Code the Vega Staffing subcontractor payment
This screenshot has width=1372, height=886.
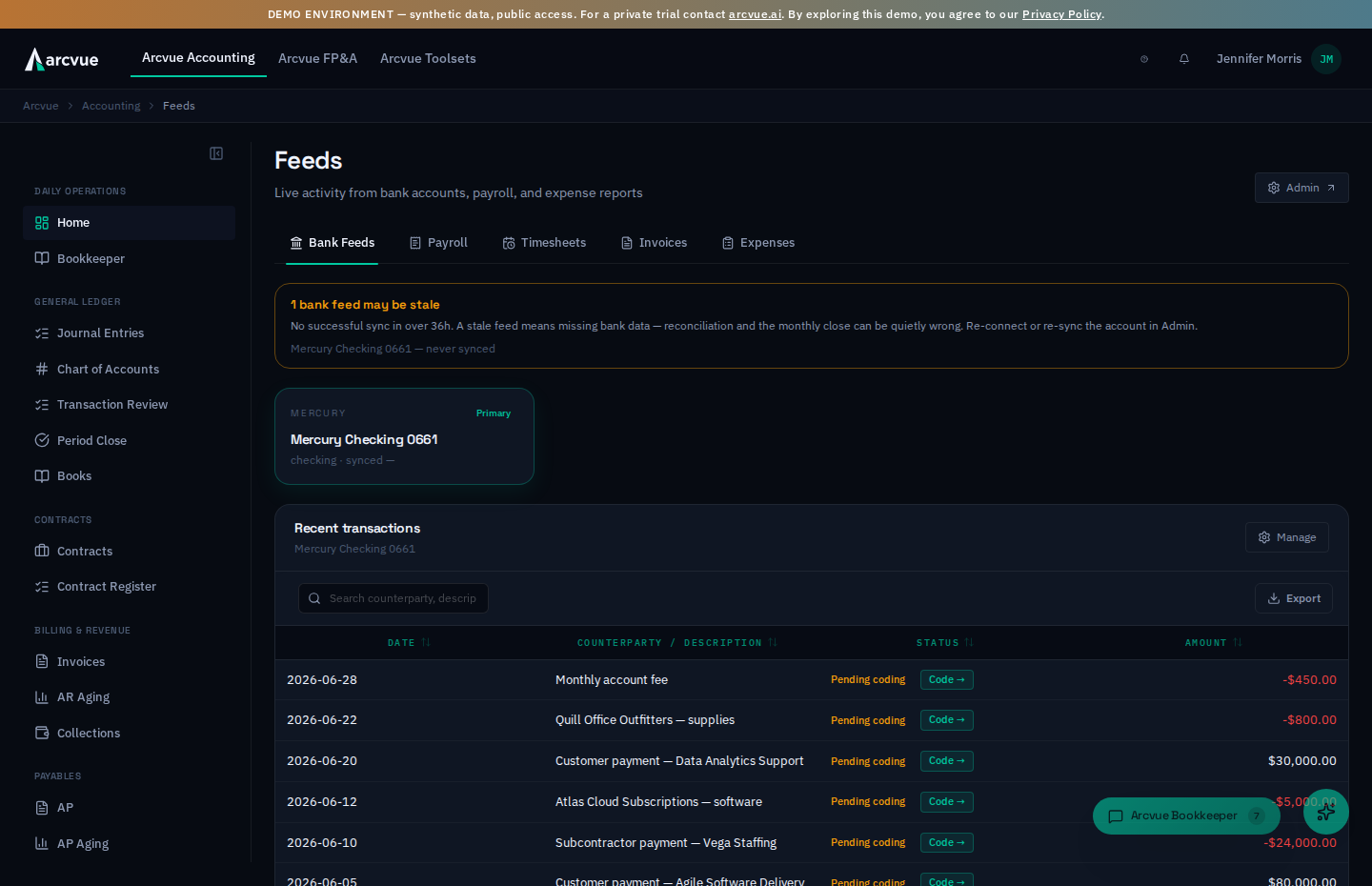point(947,843)
